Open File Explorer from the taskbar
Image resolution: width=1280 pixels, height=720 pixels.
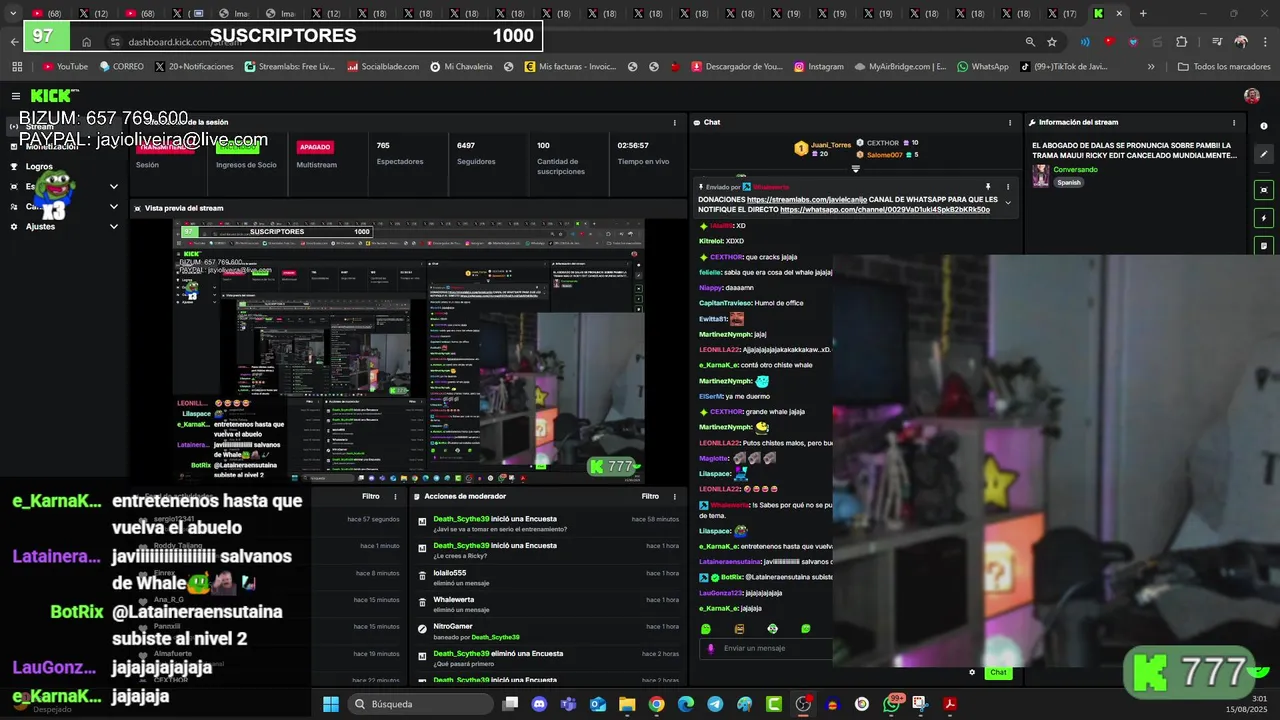click(x=627, y=704)
